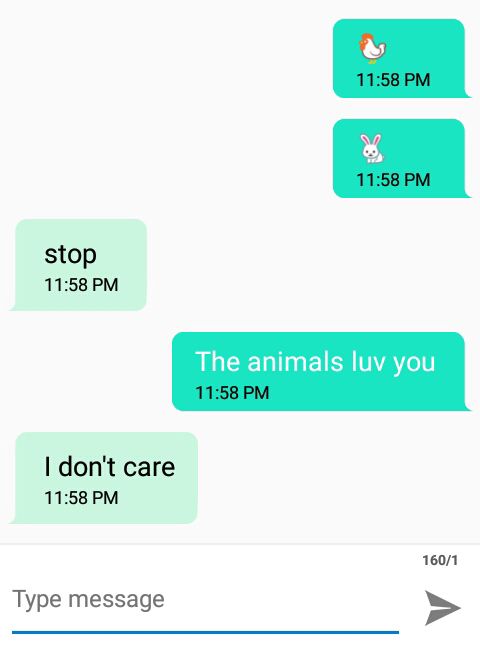This screenshot has width=480, height=658.
Task: Click the timestamp under the chicken emoji
Action: coord(393,80)
